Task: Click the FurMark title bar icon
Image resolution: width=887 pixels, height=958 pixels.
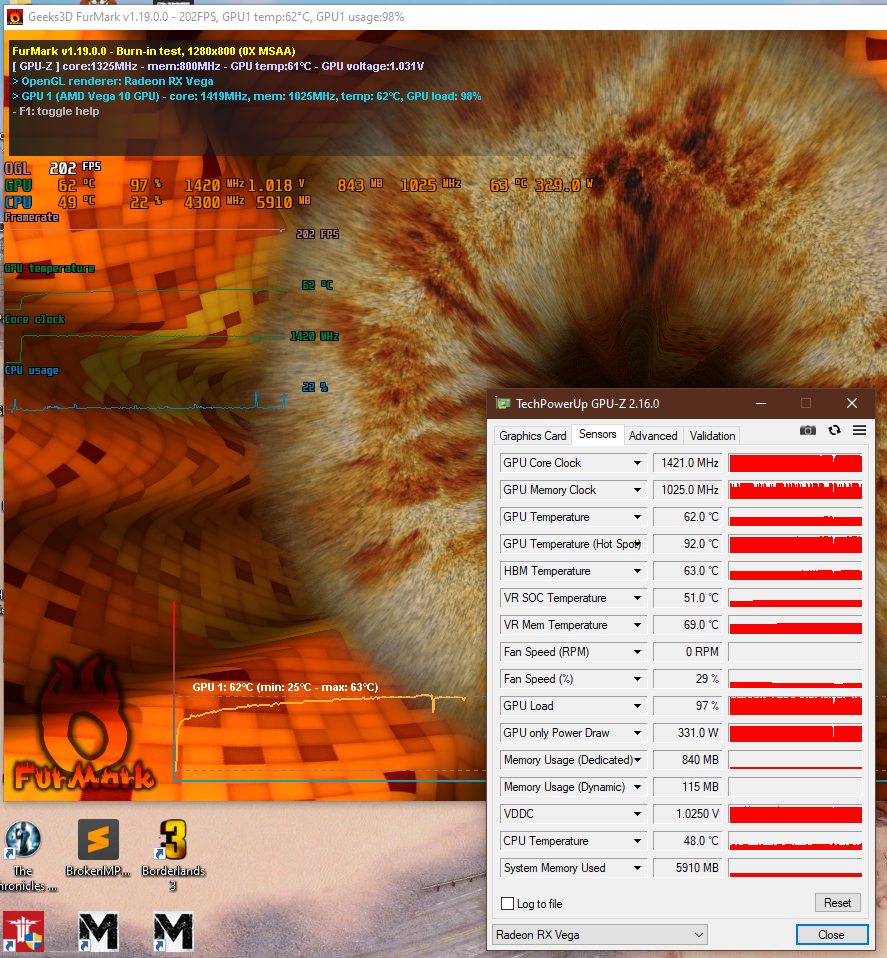Action: (x=14, y=16)
